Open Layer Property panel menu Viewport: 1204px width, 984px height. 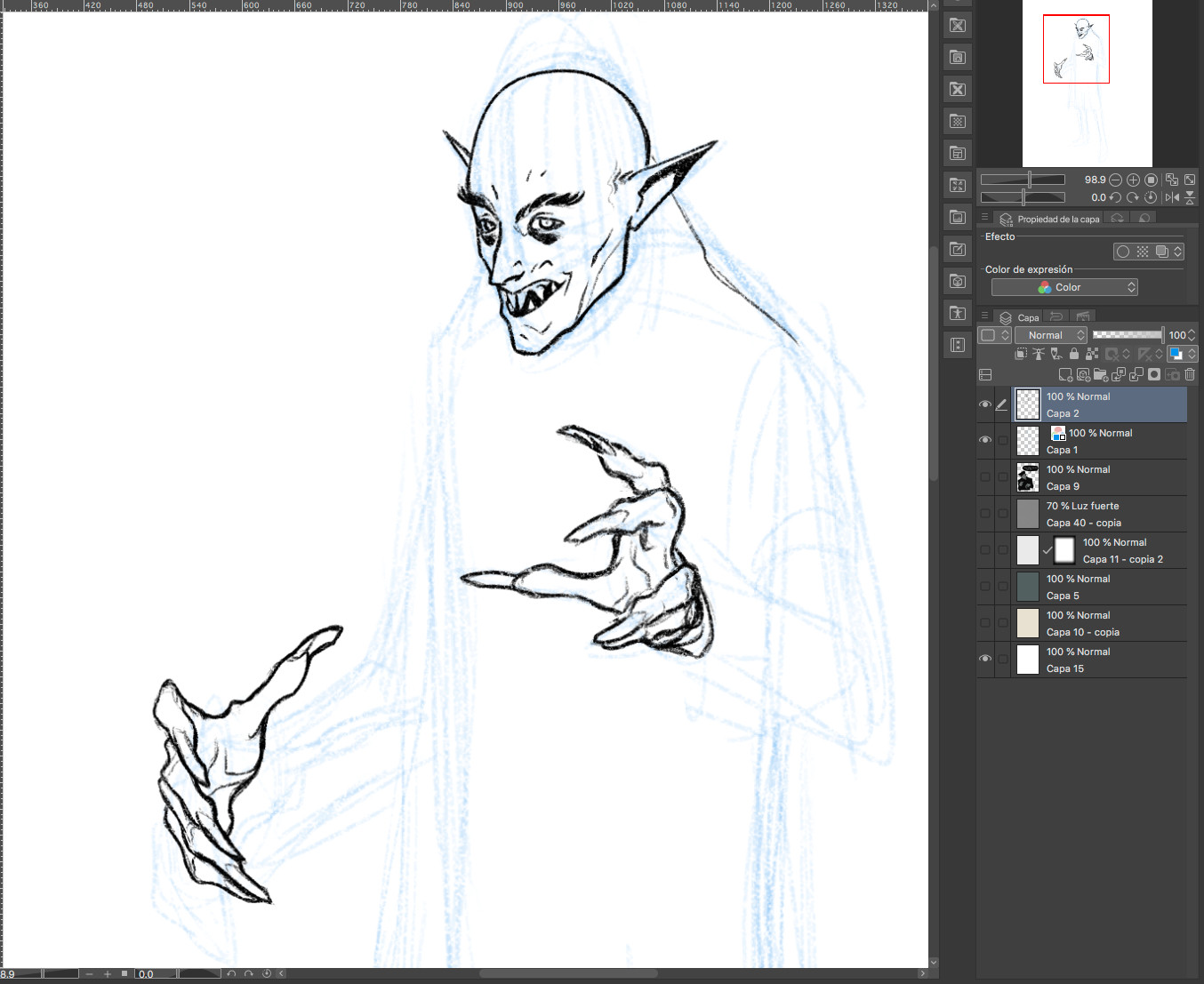point(984,217)
